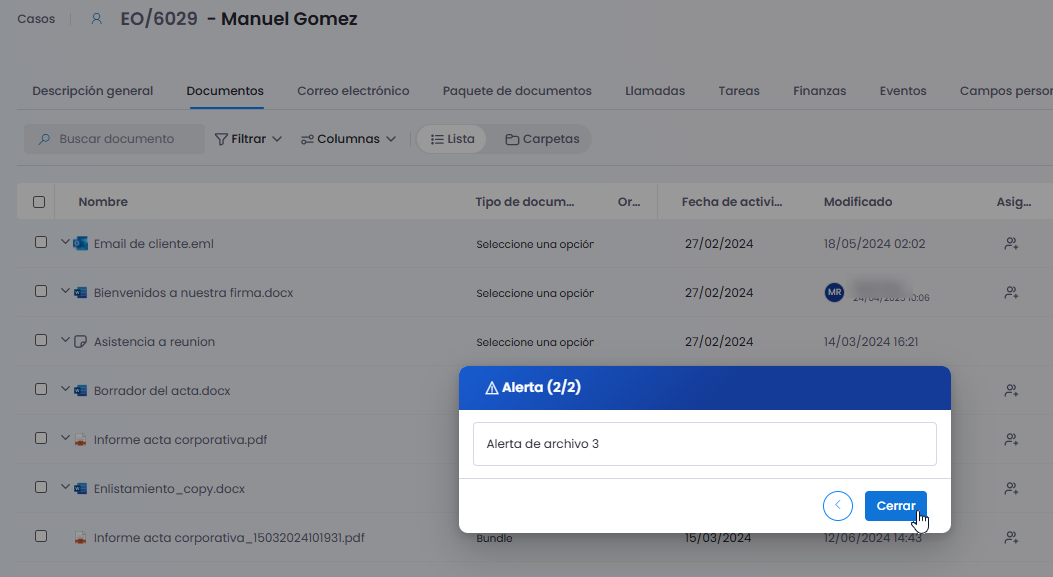Image resolution: width=1053 pixels, height=577 pixels.
Task: Click the Buscar documento search field
Action: click(x=114, y=139)
